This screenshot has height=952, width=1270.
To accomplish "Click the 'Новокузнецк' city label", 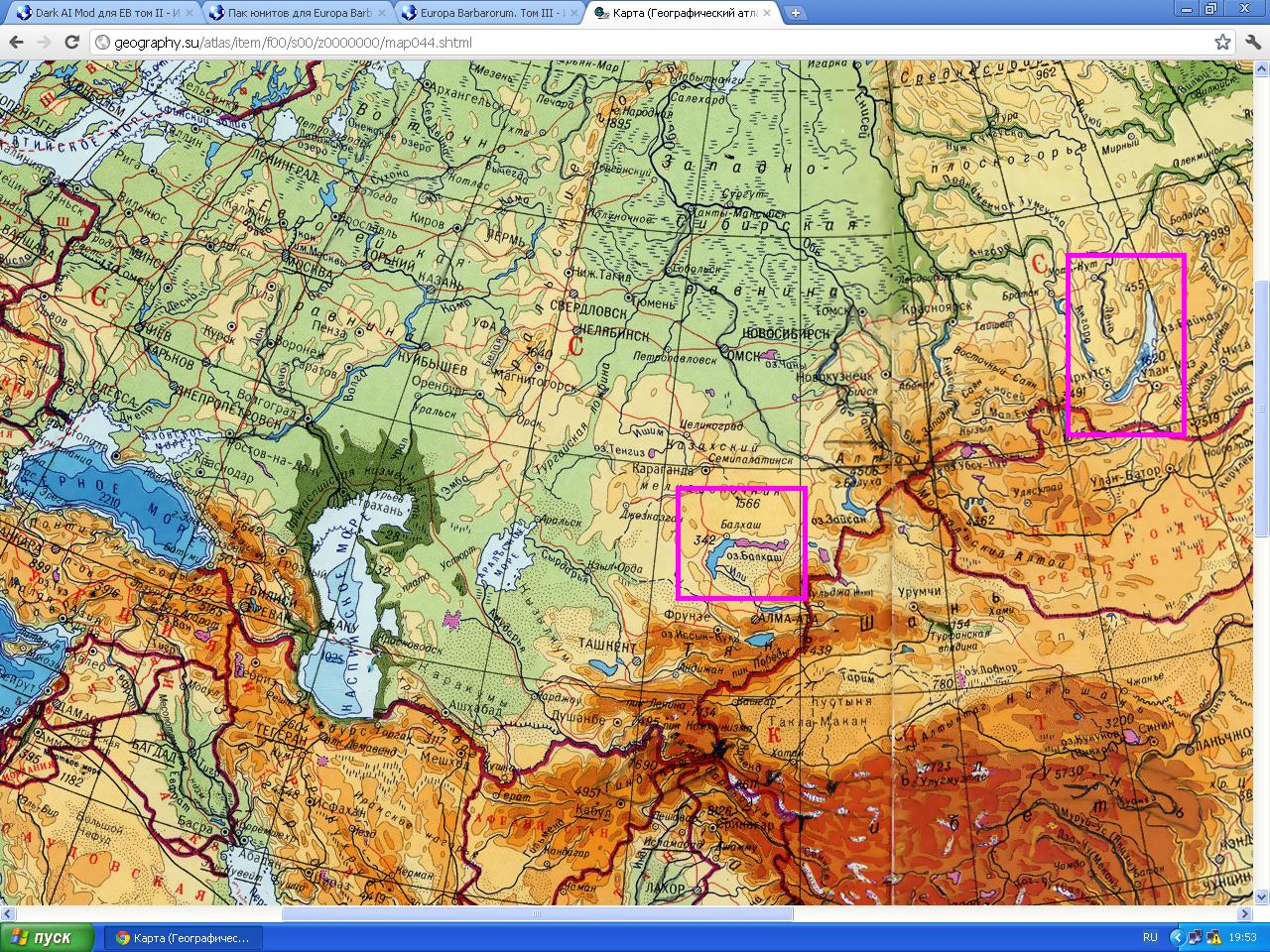I will point(835,375).
